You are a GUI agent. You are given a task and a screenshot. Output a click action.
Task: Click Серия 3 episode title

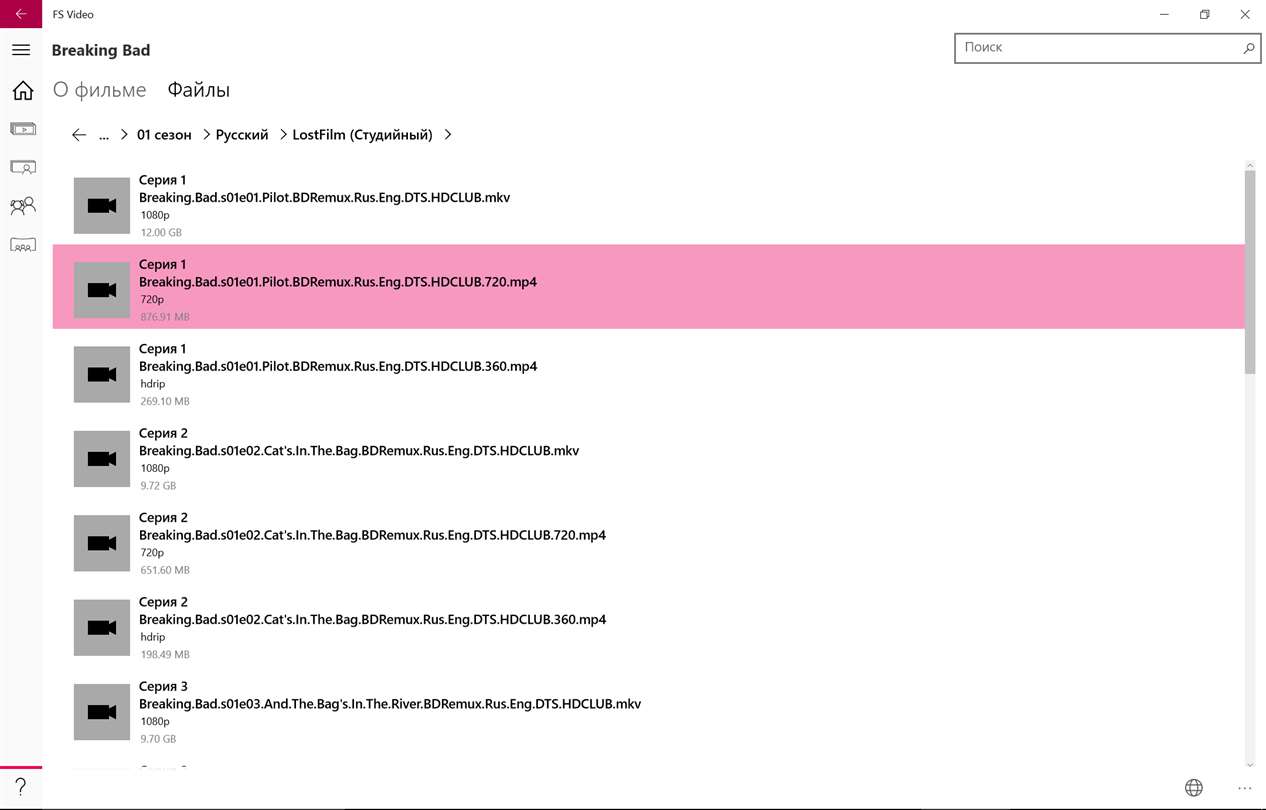click(163, 687)
